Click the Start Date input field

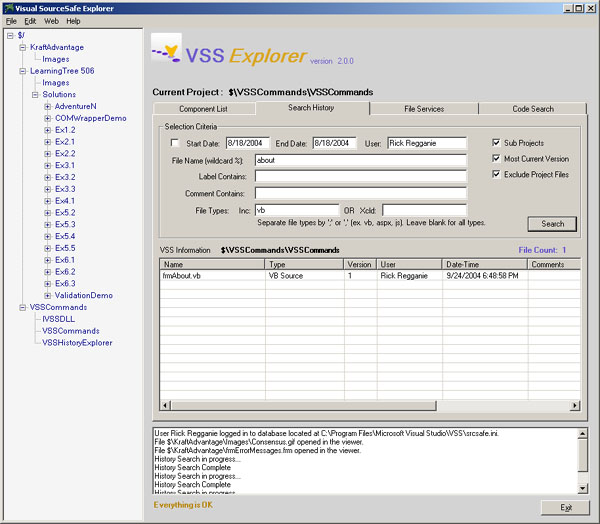tap(248, 143)
